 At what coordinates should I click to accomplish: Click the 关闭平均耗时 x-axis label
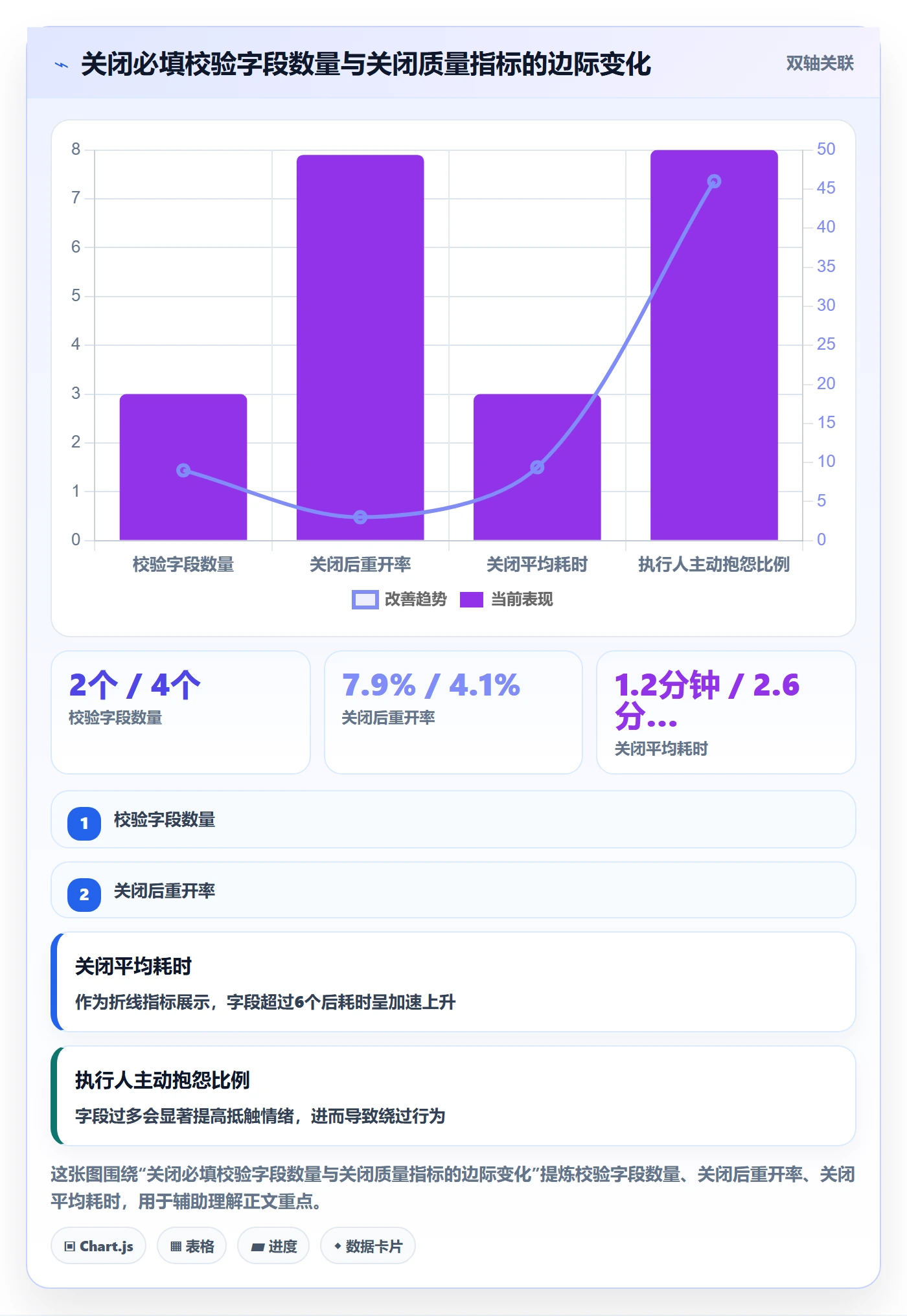tap(537, 565)
